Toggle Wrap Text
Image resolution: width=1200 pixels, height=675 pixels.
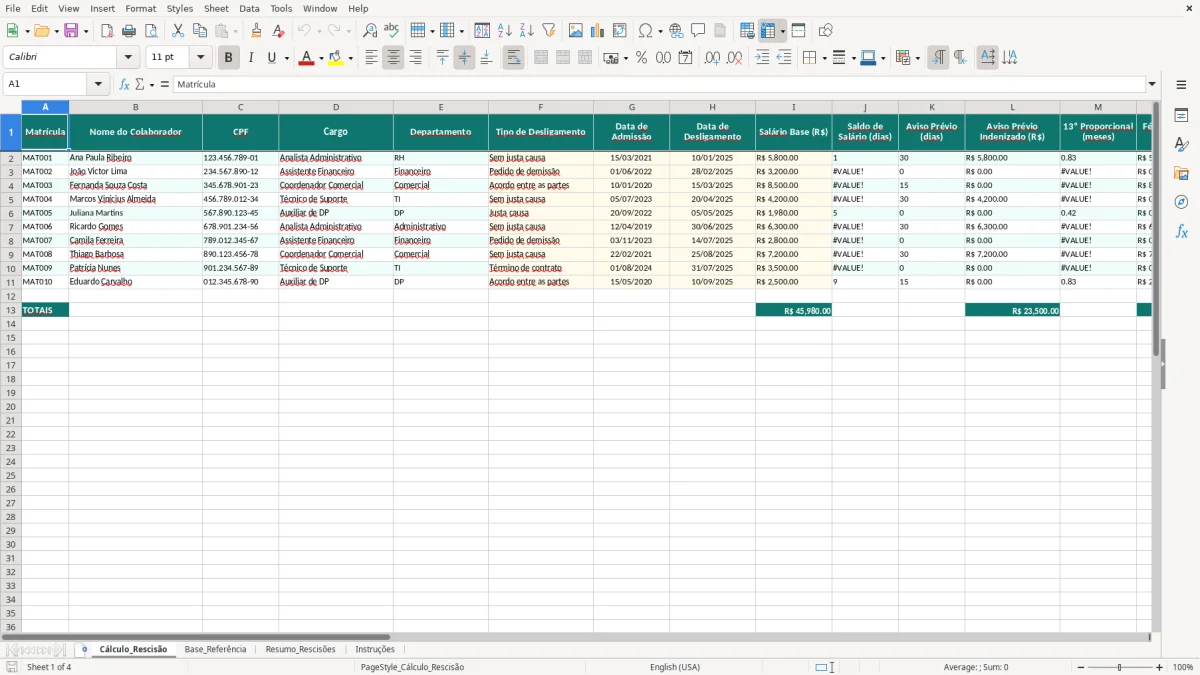[x=513, y=58]
